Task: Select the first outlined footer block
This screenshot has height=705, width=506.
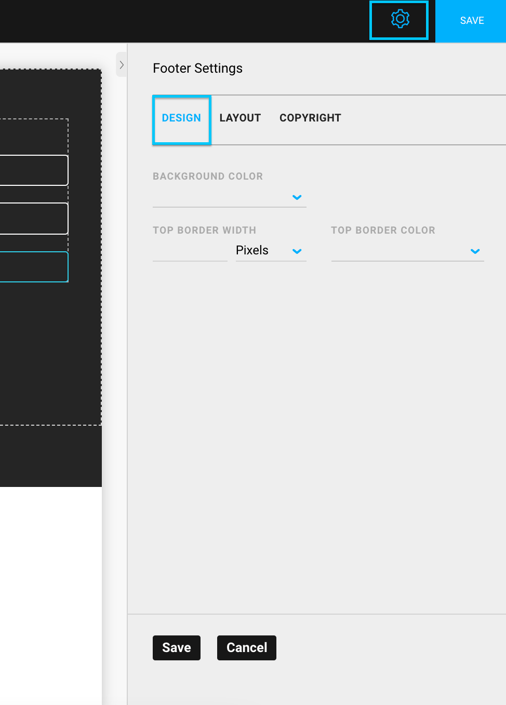Action: (34, 170)
